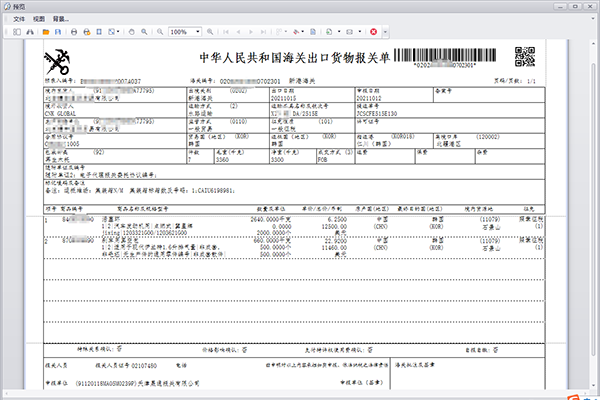Click the red Close Preview icon

click(373, 32)
